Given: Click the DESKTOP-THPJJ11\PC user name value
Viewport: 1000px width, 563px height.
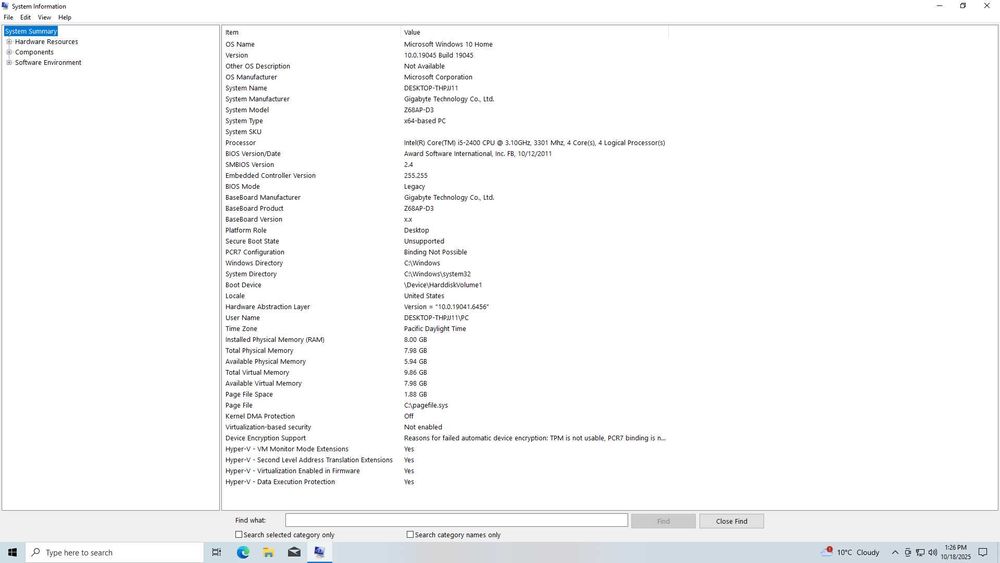Looking at the screenshot, I should coord(436,318).
